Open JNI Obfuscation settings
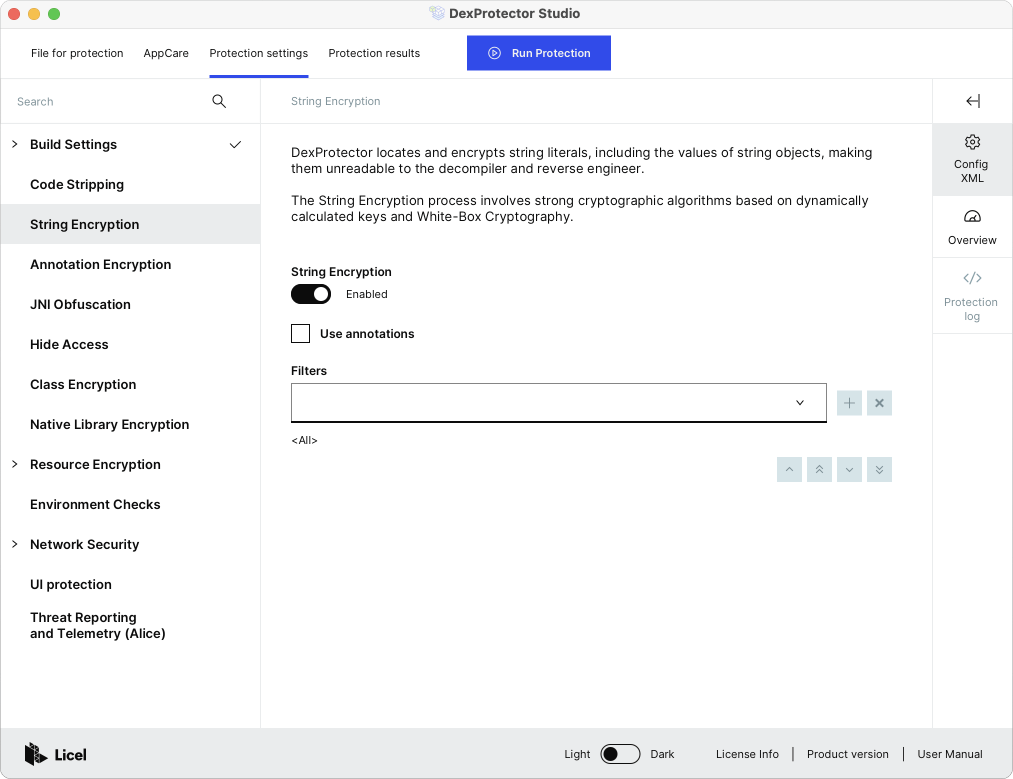The height and width of the screenshot is (779, 1013). click(x=131, y=305)
